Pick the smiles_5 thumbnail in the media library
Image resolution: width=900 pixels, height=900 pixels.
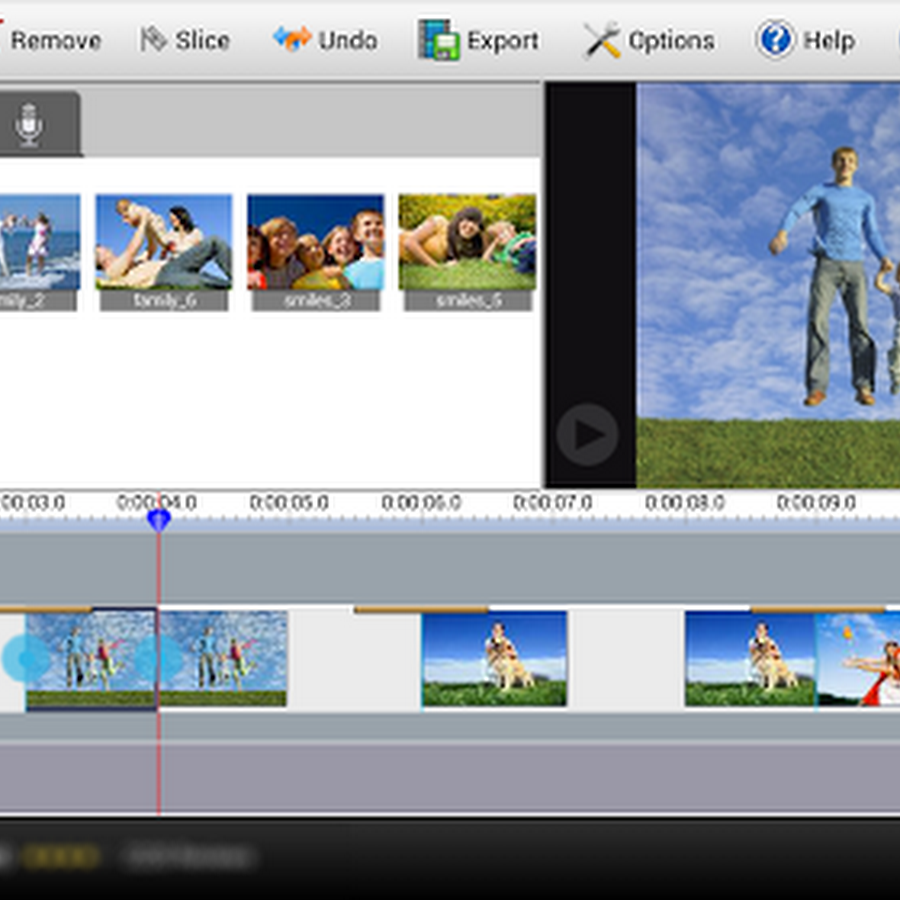(467, 243)
